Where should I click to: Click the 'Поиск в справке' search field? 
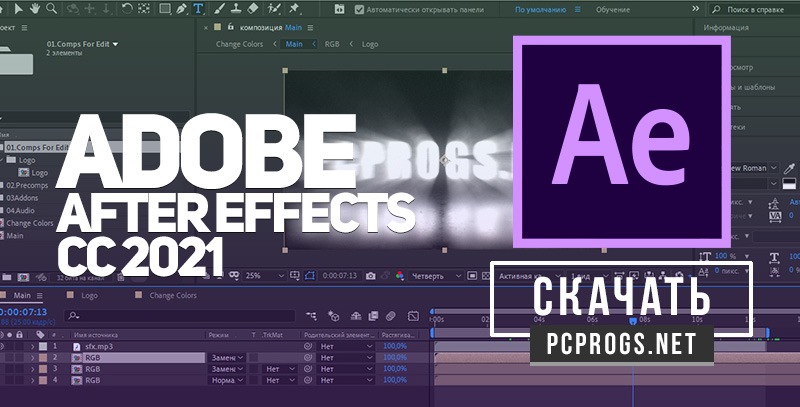pyautogui.click(x=755, y=9)
